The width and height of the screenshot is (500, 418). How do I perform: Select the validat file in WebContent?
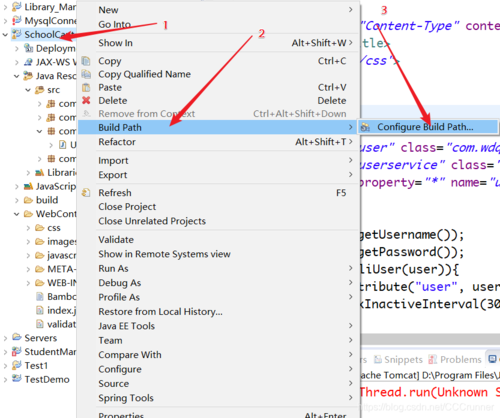click(x=56, y=324)
